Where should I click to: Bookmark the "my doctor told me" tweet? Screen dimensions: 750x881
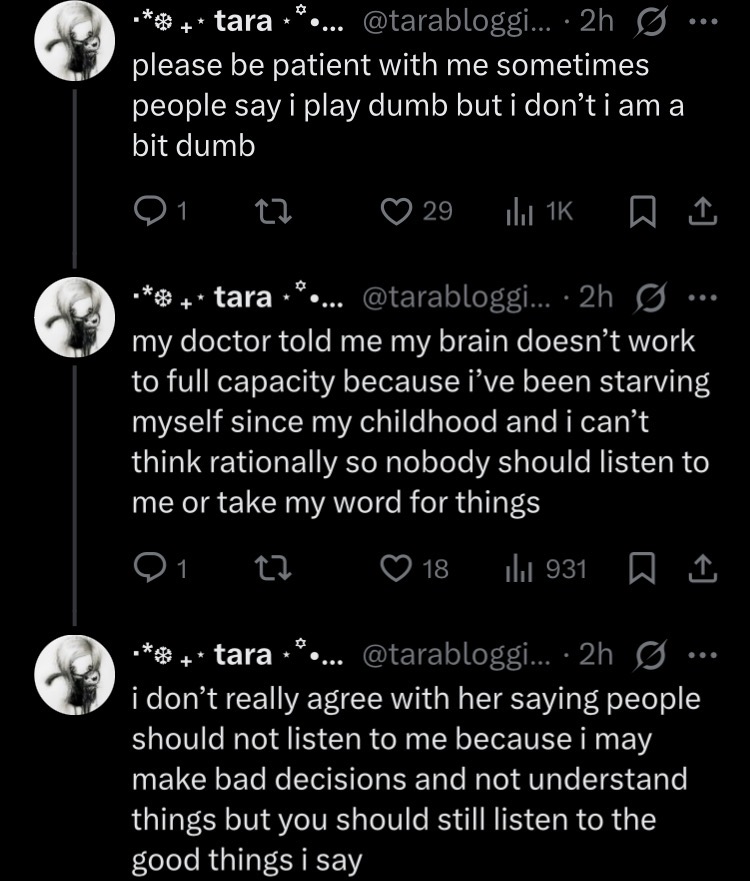pos(643,568)
